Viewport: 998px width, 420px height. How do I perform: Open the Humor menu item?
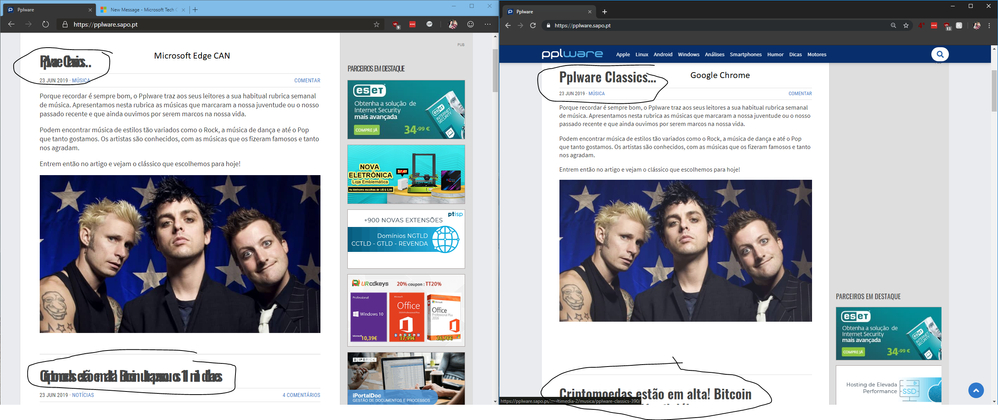click(x=775, y=55)
